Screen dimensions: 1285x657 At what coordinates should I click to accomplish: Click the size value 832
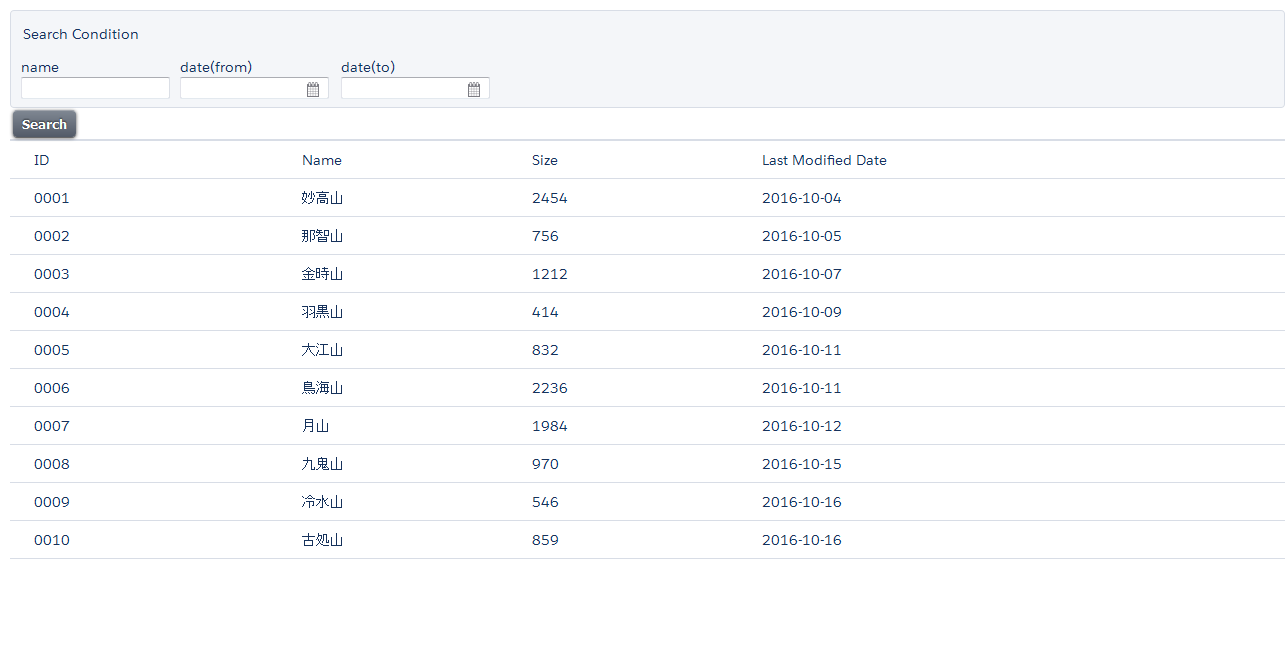pos(545,350)
